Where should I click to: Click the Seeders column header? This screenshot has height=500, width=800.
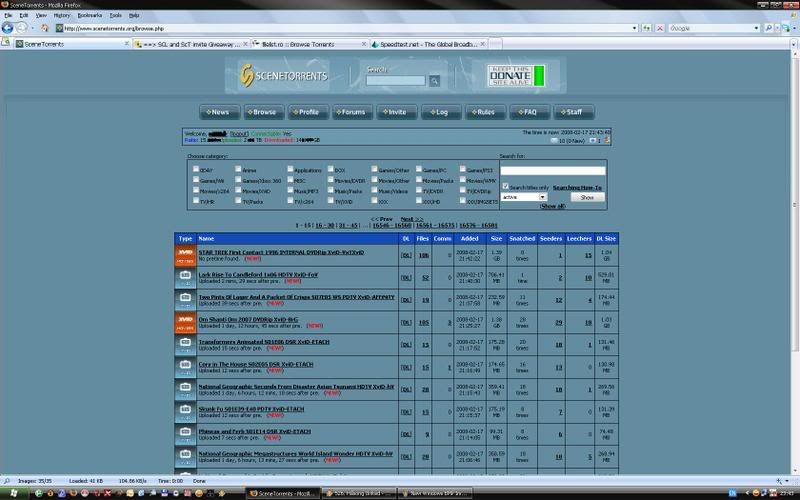tap(551, 238)
